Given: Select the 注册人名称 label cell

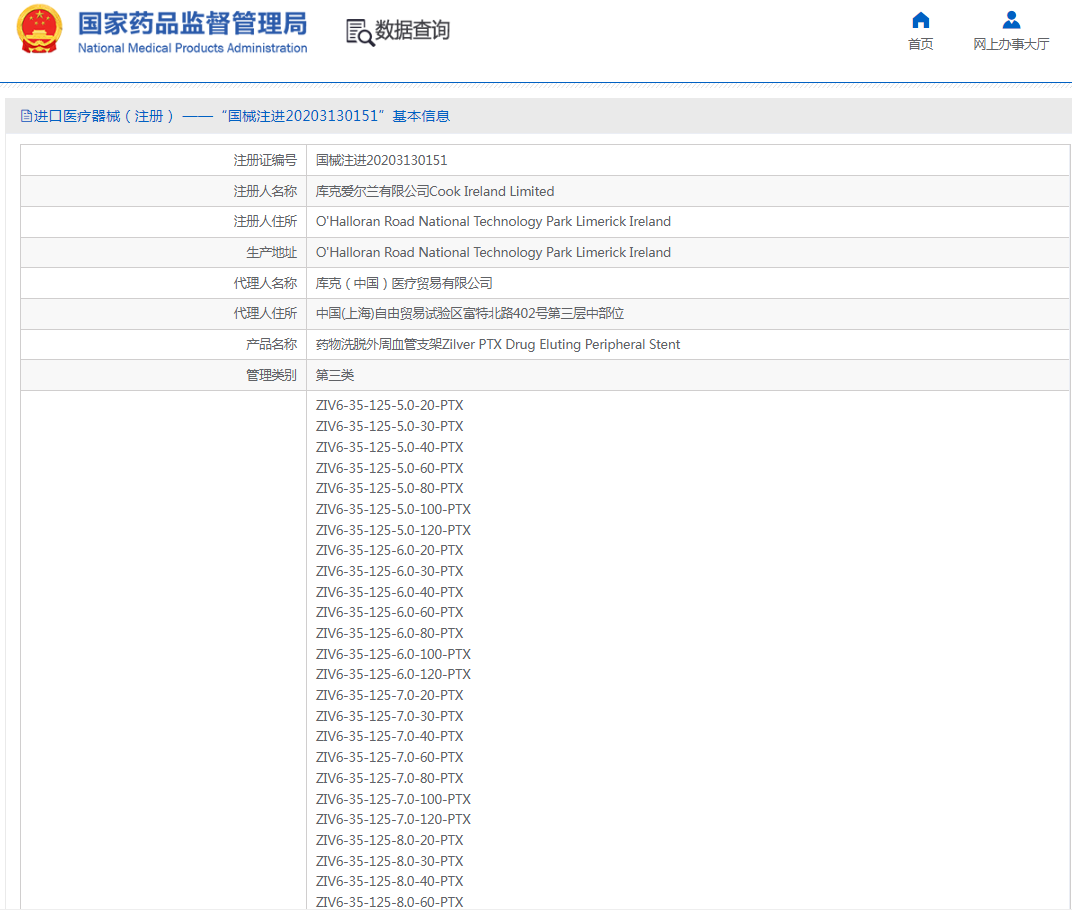Looking at the screenshot, I should (x=163, y=191).
